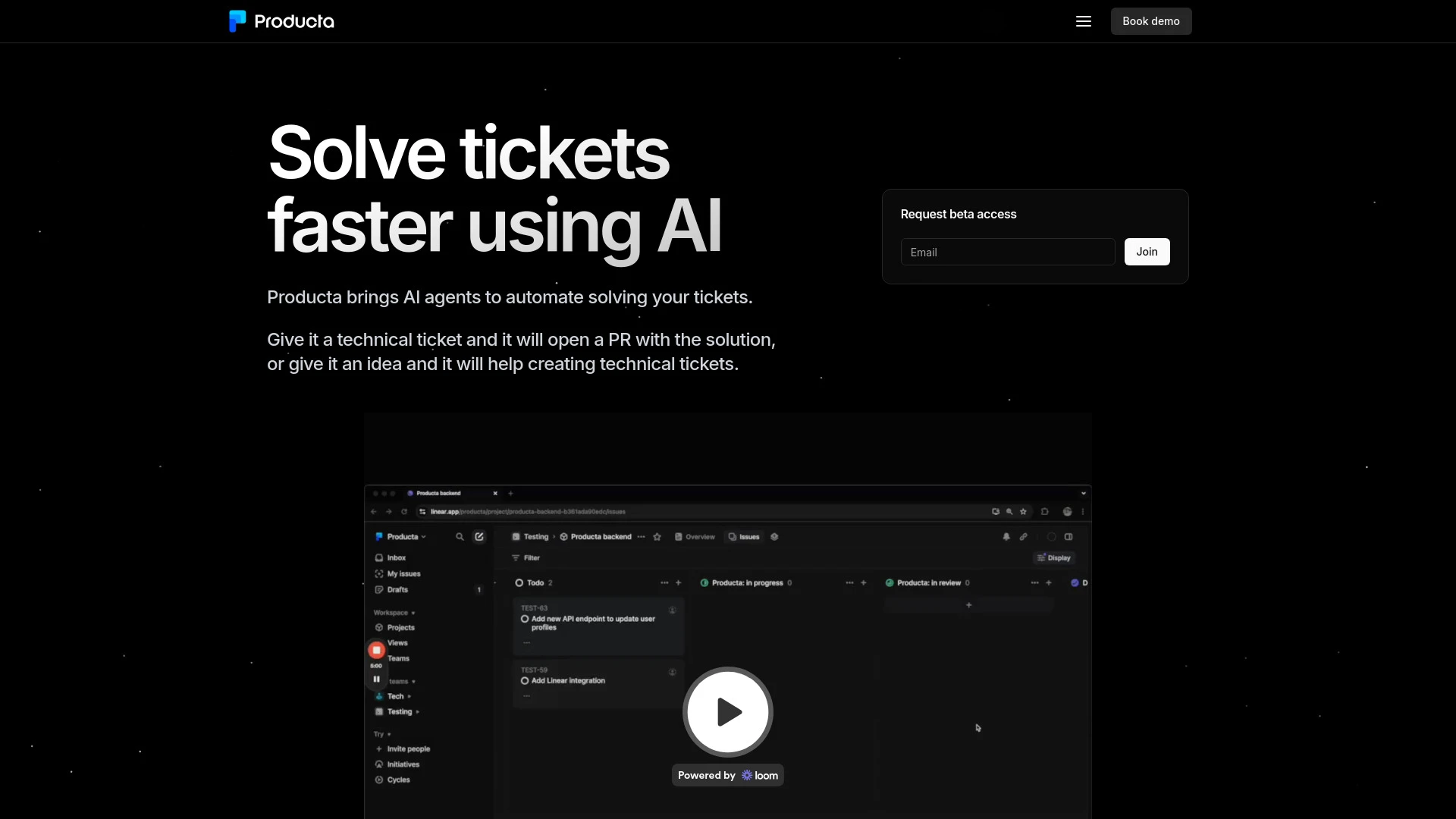Expand the Tech team in the sidebar

[409, 696]
